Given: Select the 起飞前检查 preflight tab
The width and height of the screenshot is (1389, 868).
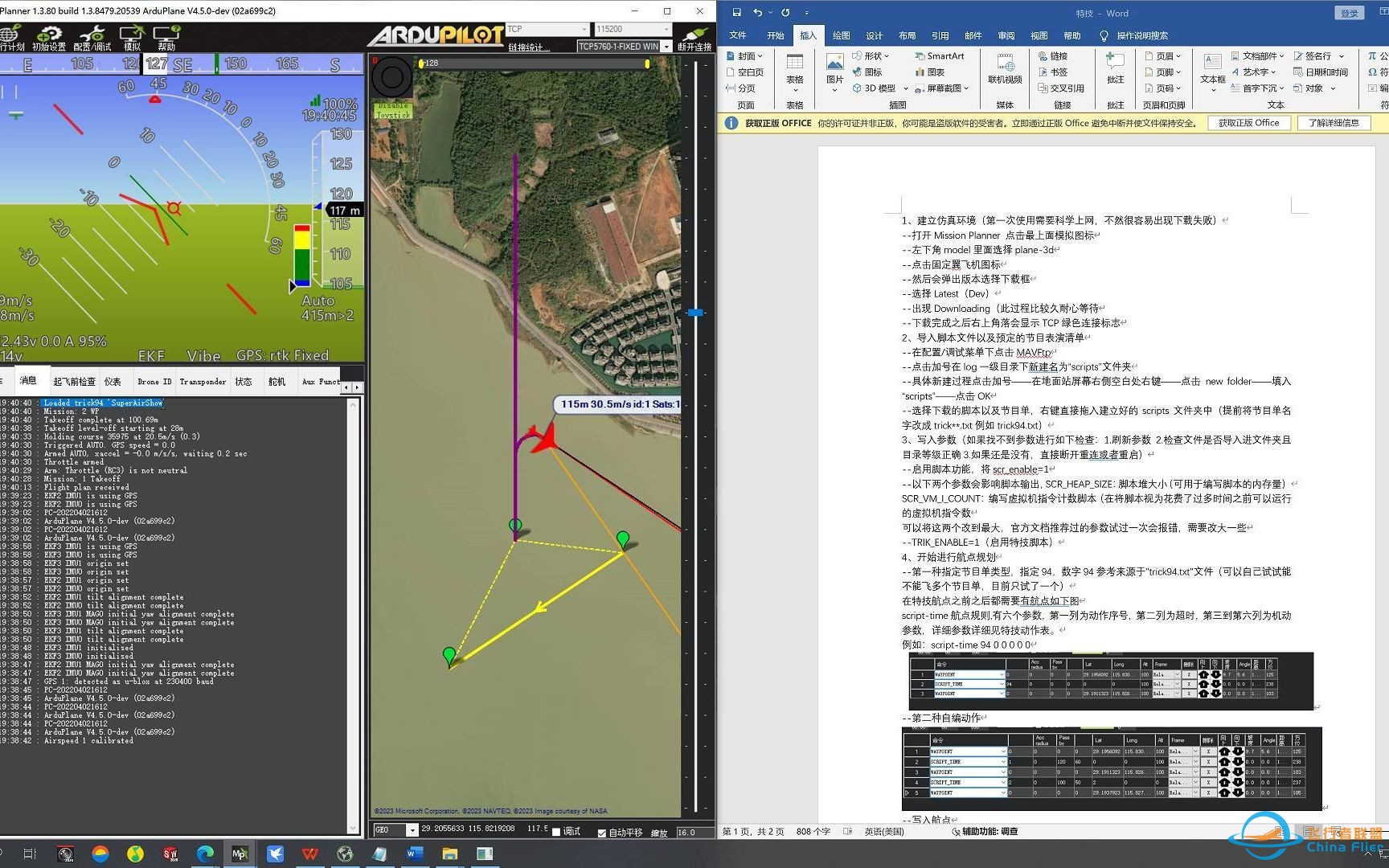Looking at the screenshot, I should tap(74, 382).
